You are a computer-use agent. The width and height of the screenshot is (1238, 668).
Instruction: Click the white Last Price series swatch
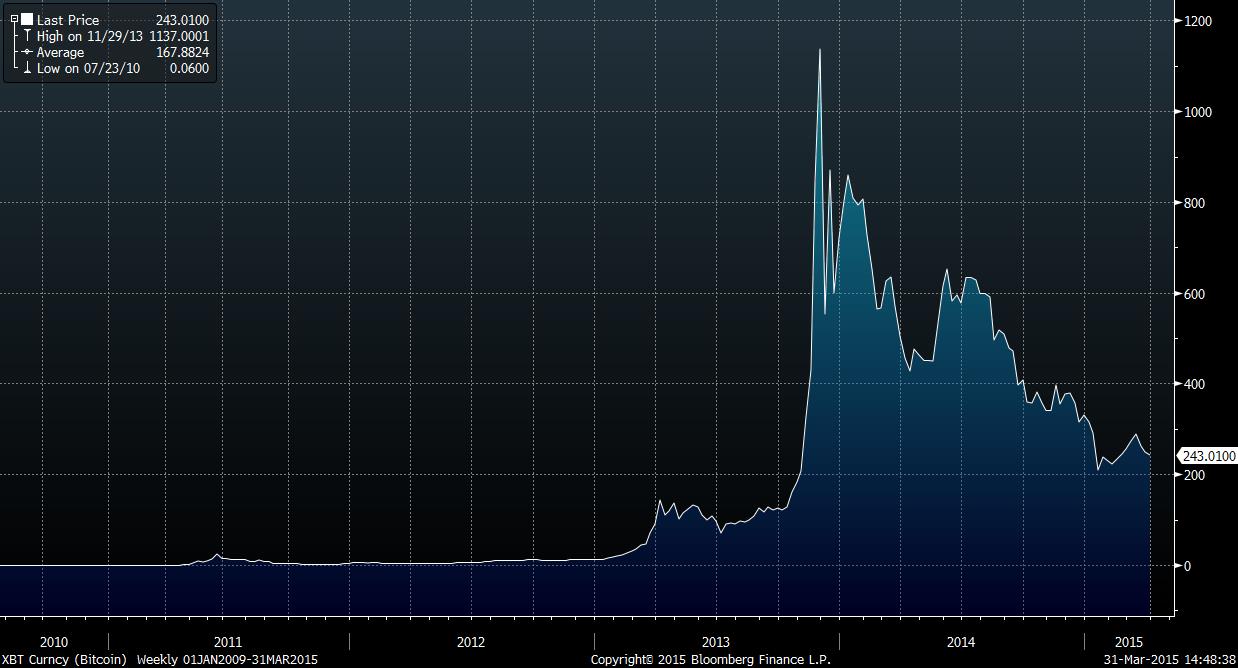(x=27, y=20)
